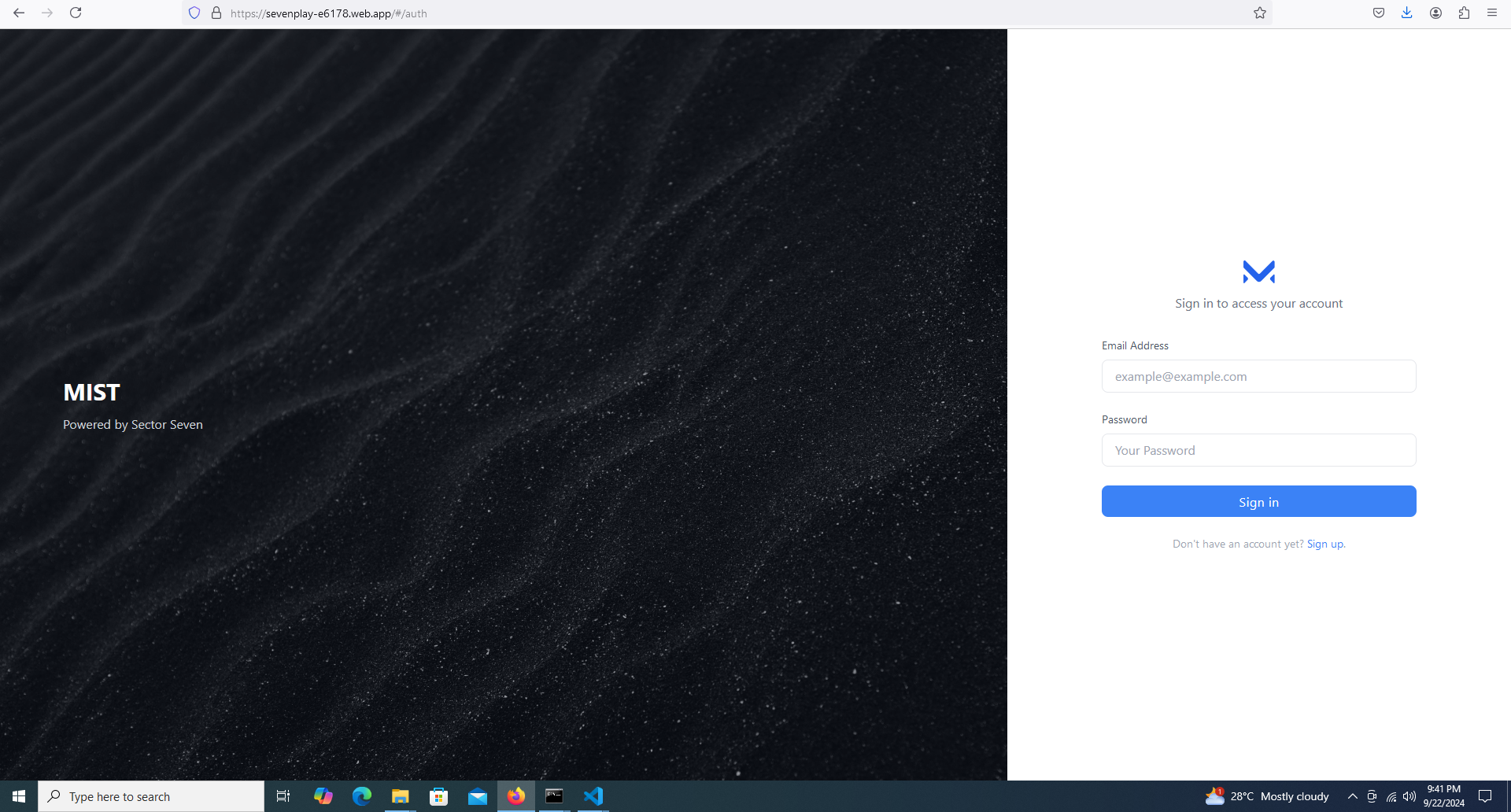Save page to Pocket icon
Screen dimensions: 1511x812
(1379, 13)
